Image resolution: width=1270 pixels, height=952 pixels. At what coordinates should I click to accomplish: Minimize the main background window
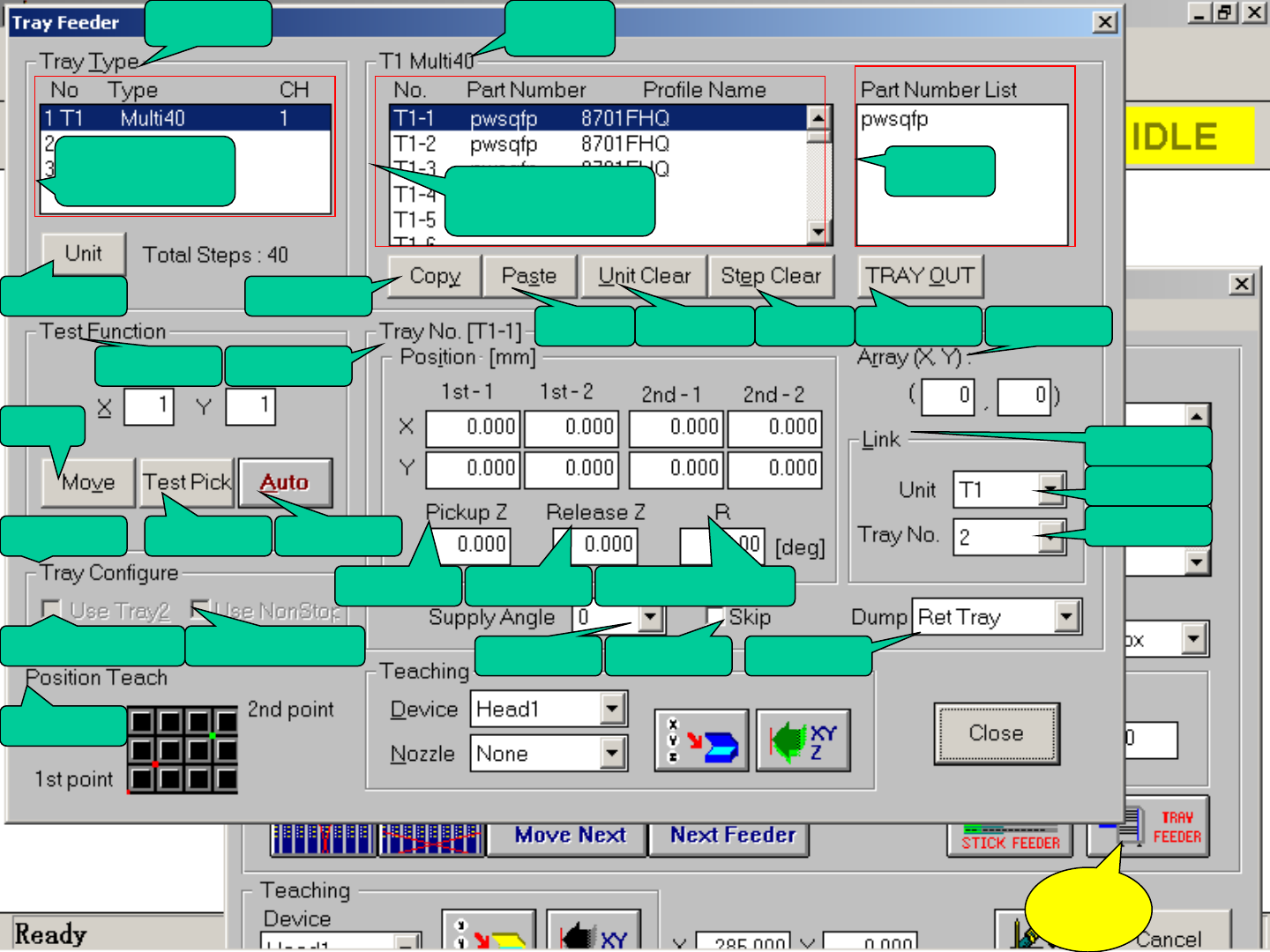pos(1199,12)
